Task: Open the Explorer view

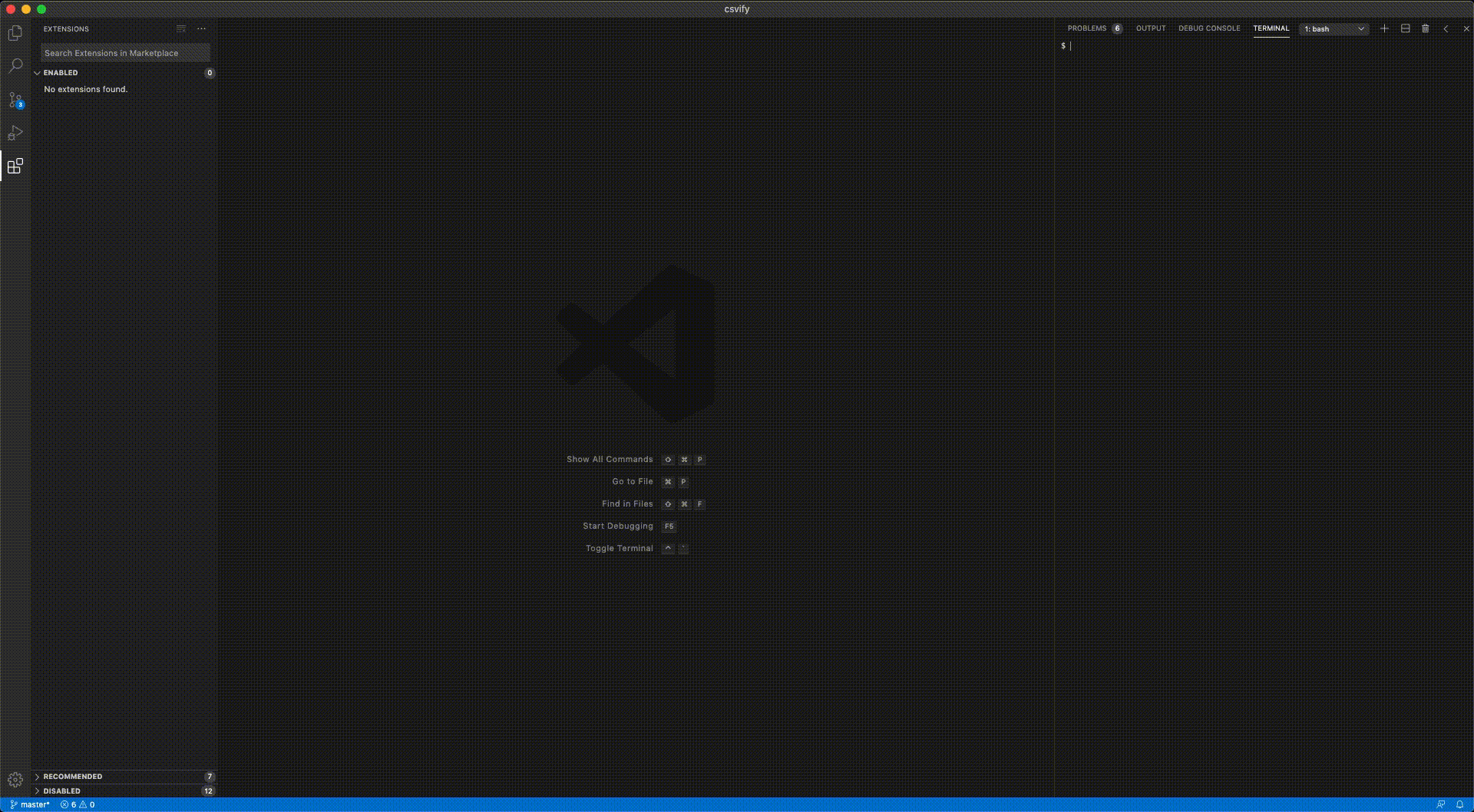Action: (15, 33)
